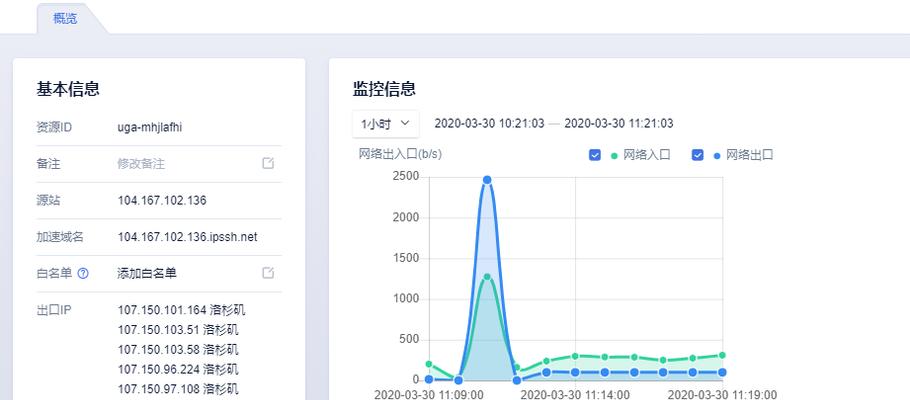Uncheck the 网络入口 checkbox
910x400 pixels.
595,155
